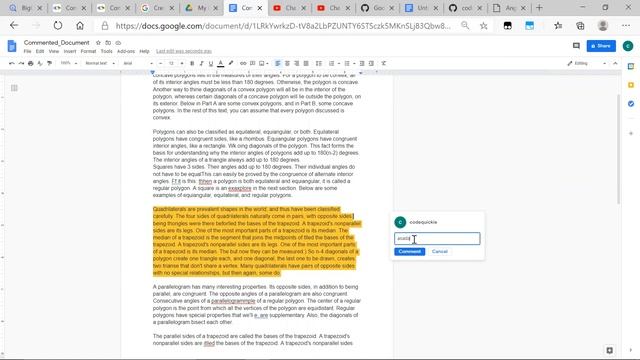640x360 pixels.
Task: Set paragraph alignment to right
Action: [296, 63]
